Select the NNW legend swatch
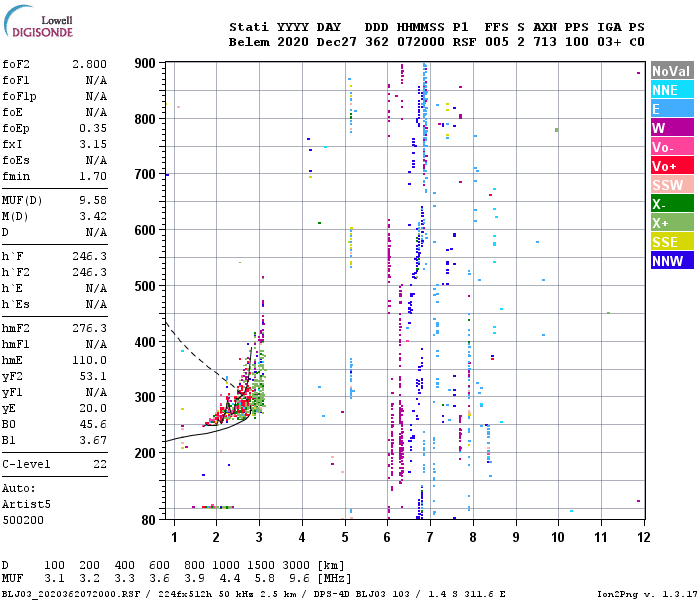The height and width of the screenshot is (600, 700). point(672,261)
